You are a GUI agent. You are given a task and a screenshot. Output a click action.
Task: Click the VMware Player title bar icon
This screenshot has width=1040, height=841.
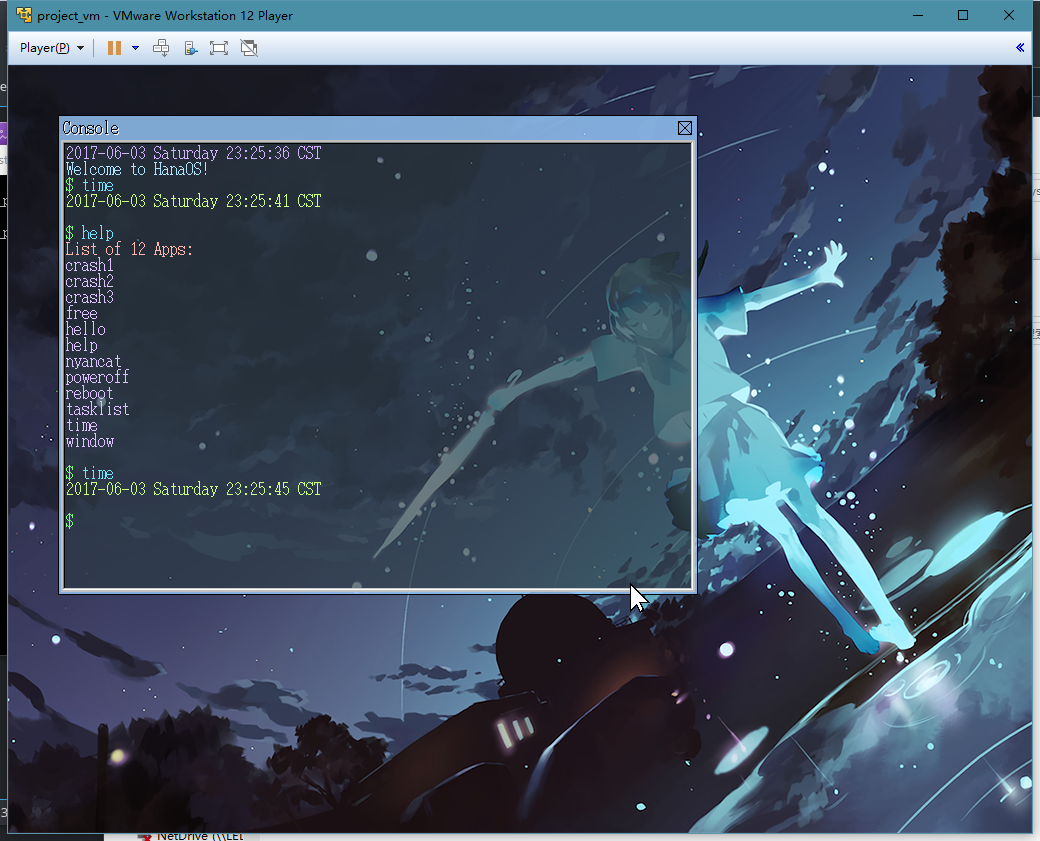click(x=24, y=15)
